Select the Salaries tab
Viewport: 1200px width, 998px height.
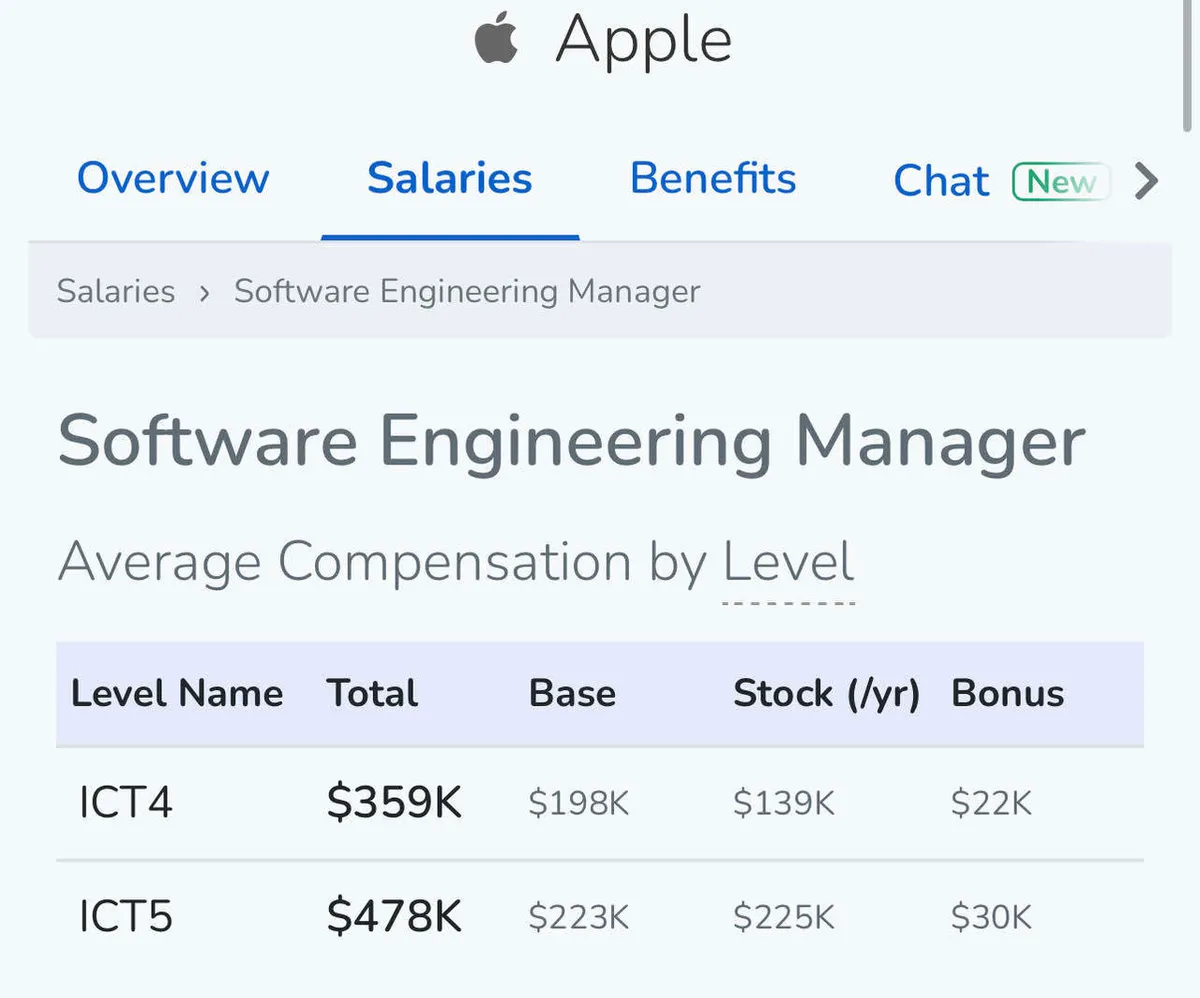(450, 179)
